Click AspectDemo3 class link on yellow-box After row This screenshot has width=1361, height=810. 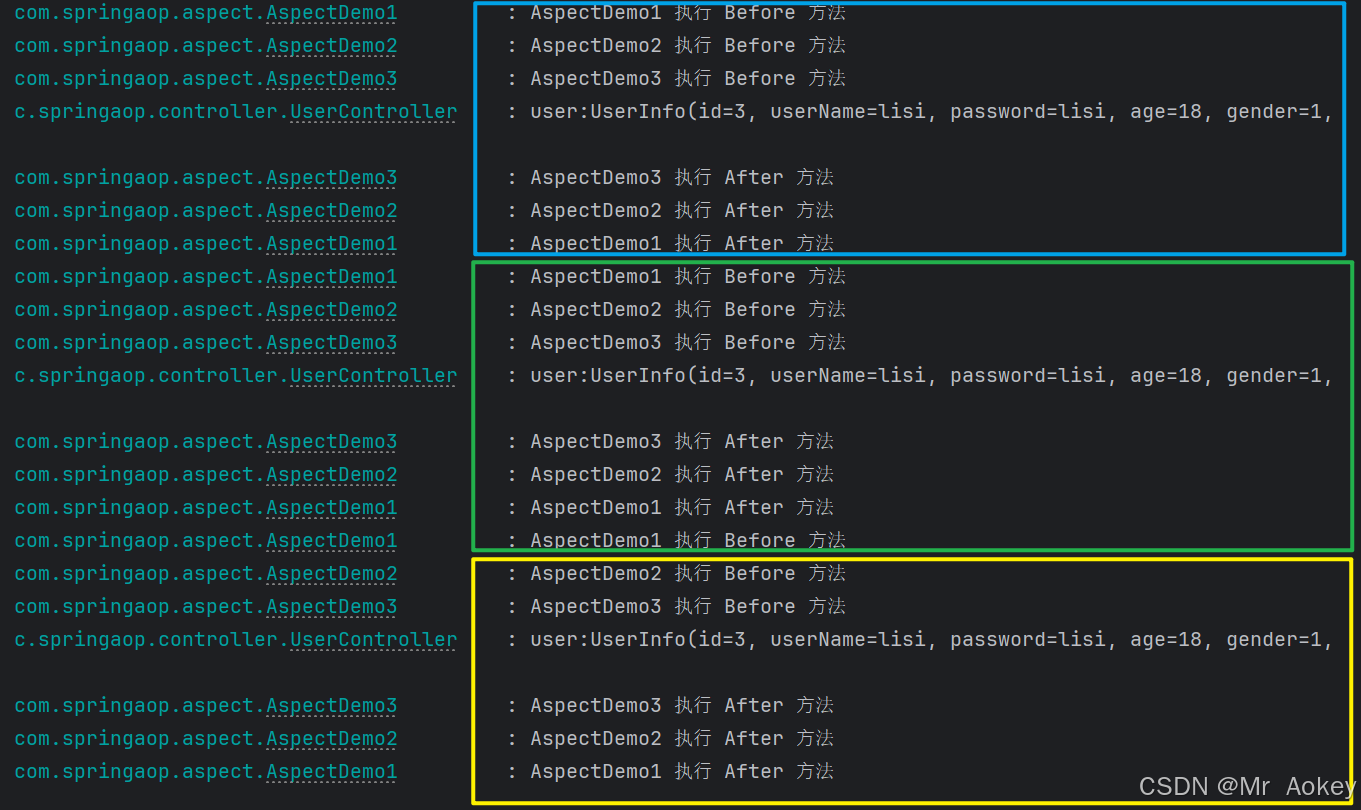click(331, 706)
